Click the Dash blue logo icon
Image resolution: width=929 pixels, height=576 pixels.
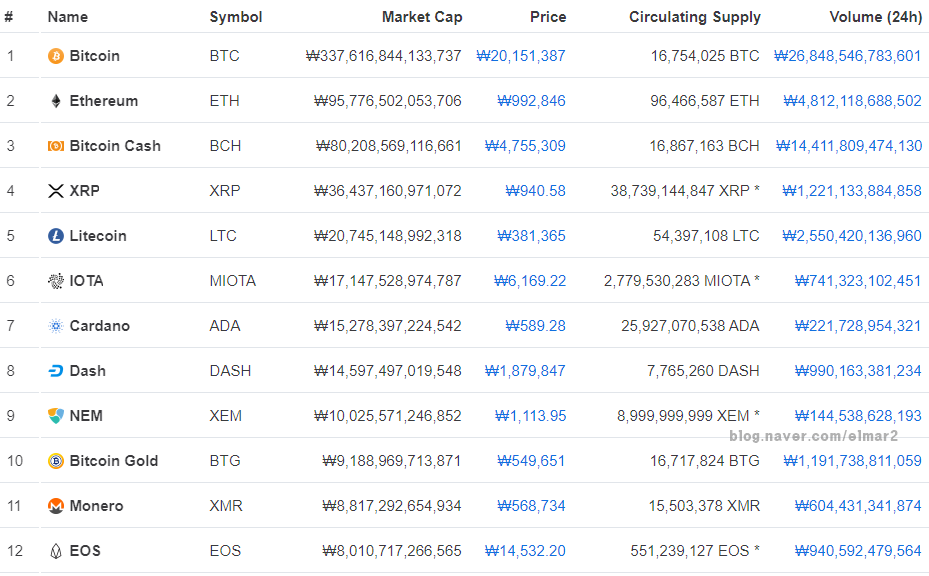point(56,372)
